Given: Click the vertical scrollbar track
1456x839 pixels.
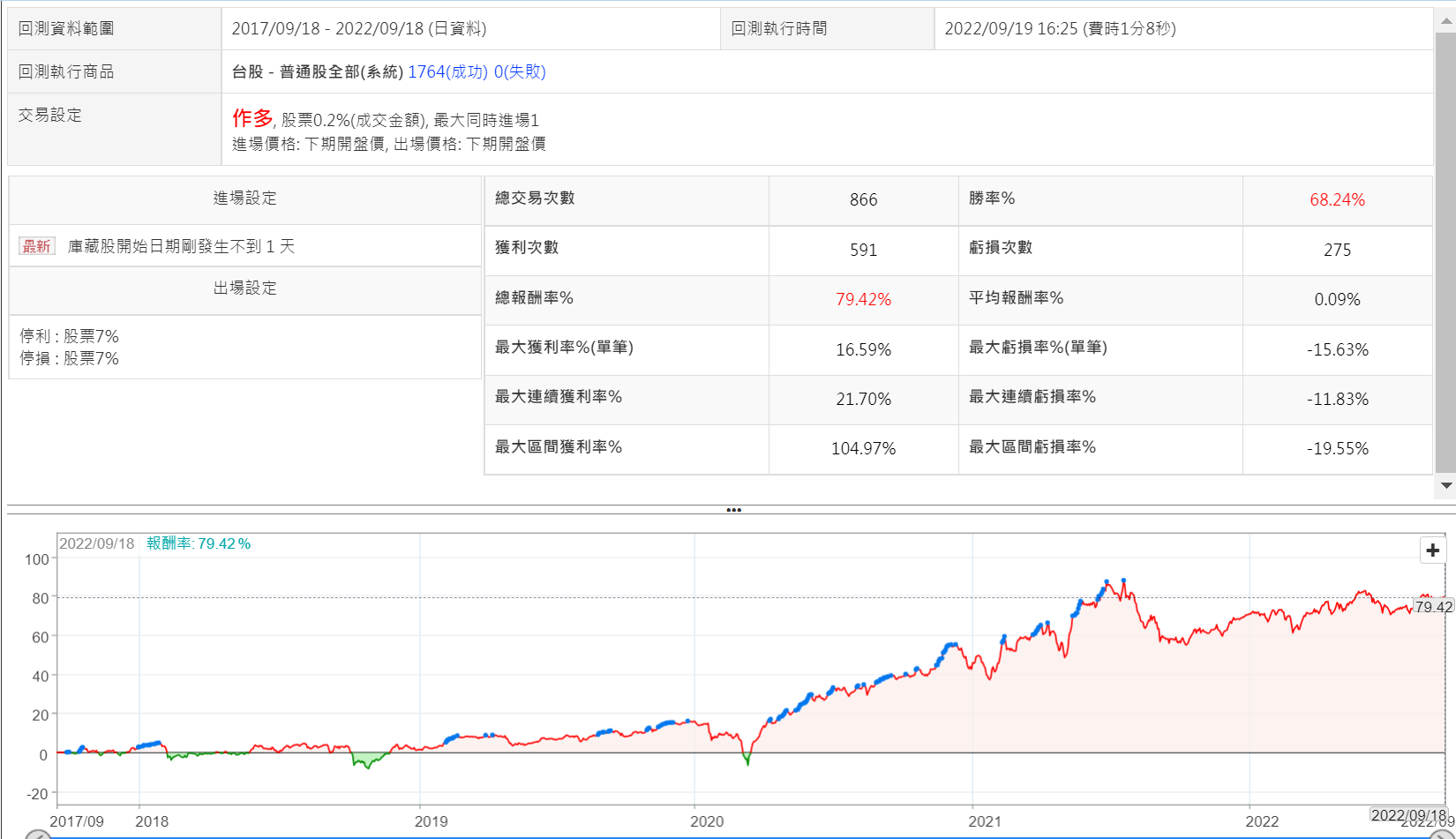Looking at the screenshot, I should click(1445, 265).
